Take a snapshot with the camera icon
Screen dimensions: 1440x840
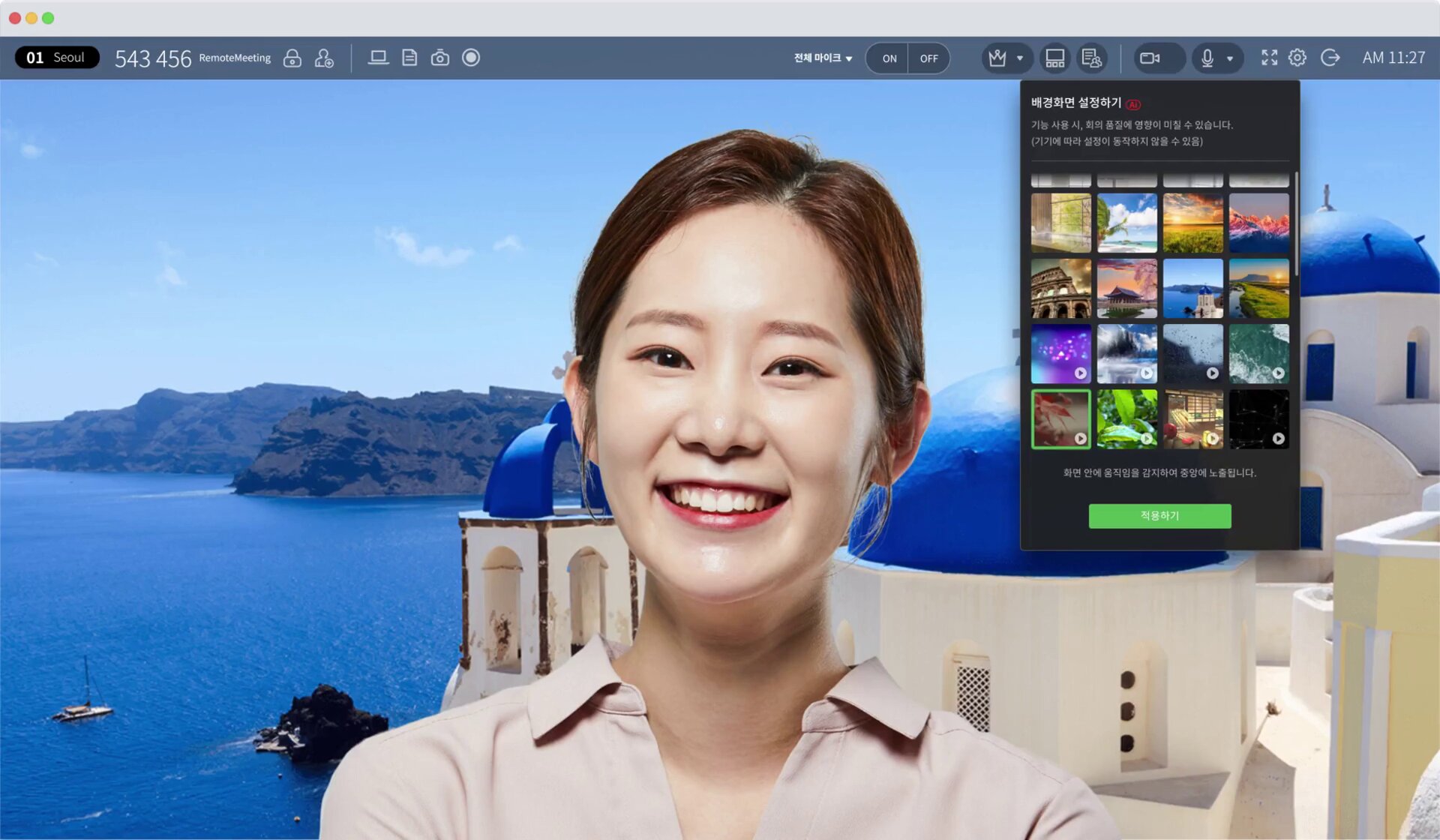440,57
